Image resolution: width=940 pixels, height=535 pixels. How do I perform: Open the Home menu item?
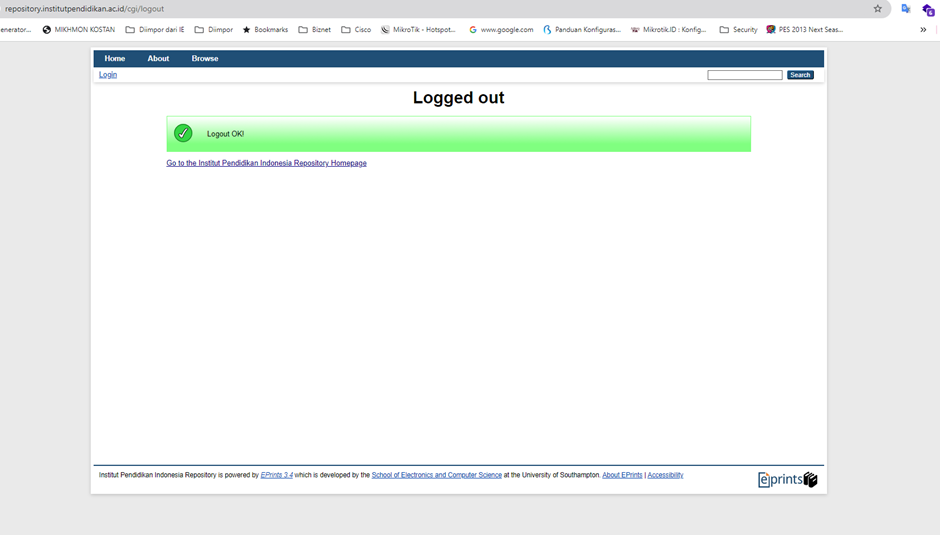coord(115,59)
